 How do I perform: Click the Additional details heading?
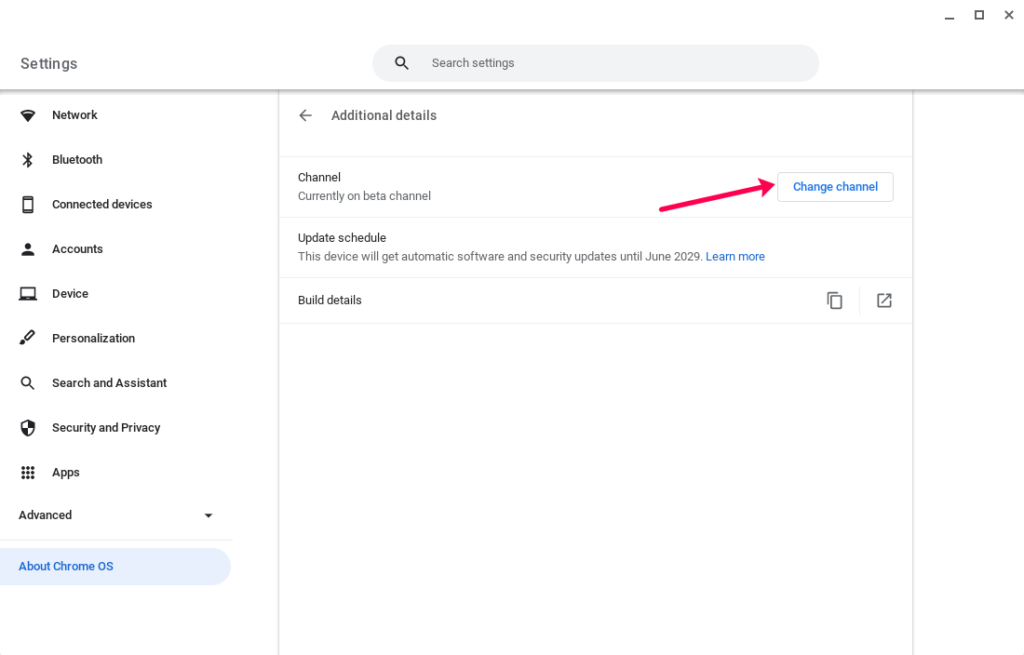tap(383, 116)
